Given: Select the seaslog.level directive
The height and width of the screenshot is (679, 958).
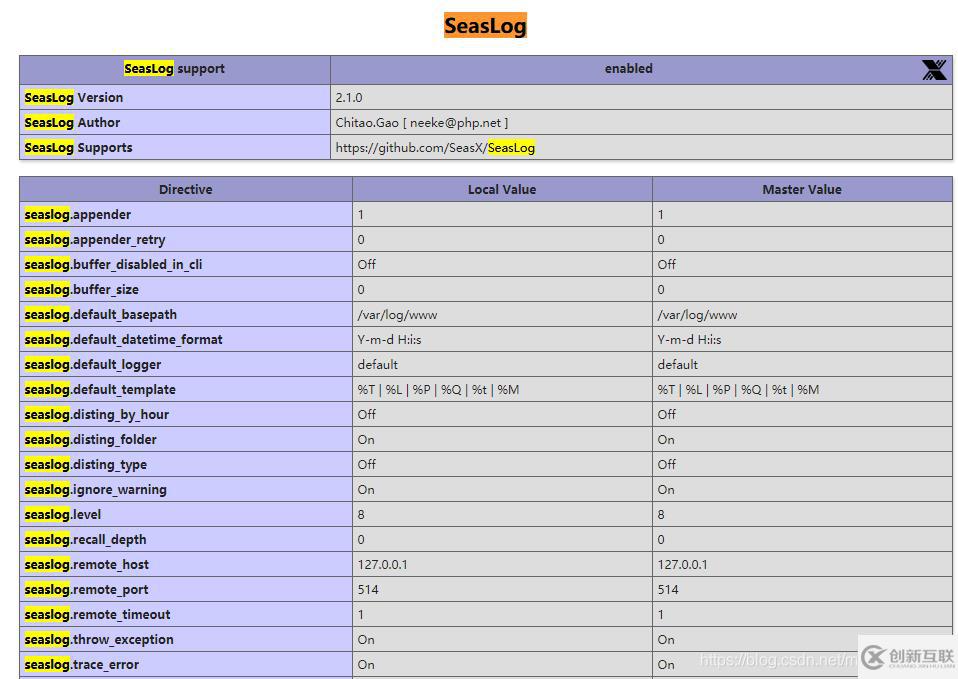Looking at the screenshot, I should pos(62,515).
